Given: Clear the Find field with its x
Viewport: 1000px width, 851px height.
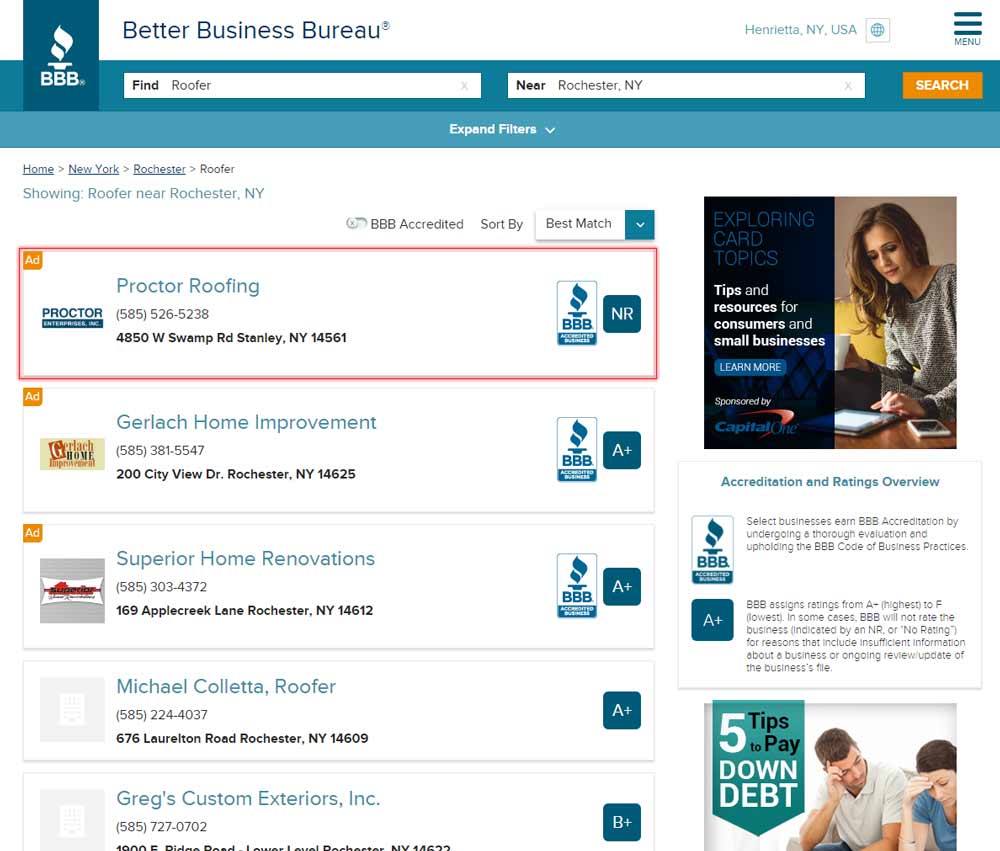Looking at the screenshot, I should pos(464,86).
